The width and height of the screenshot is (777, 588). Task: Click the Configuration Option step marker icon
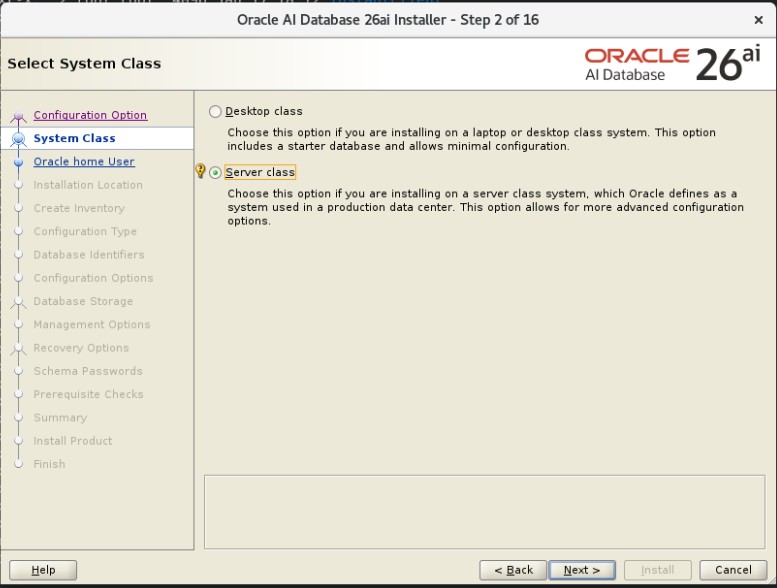(x=19, y=116)
